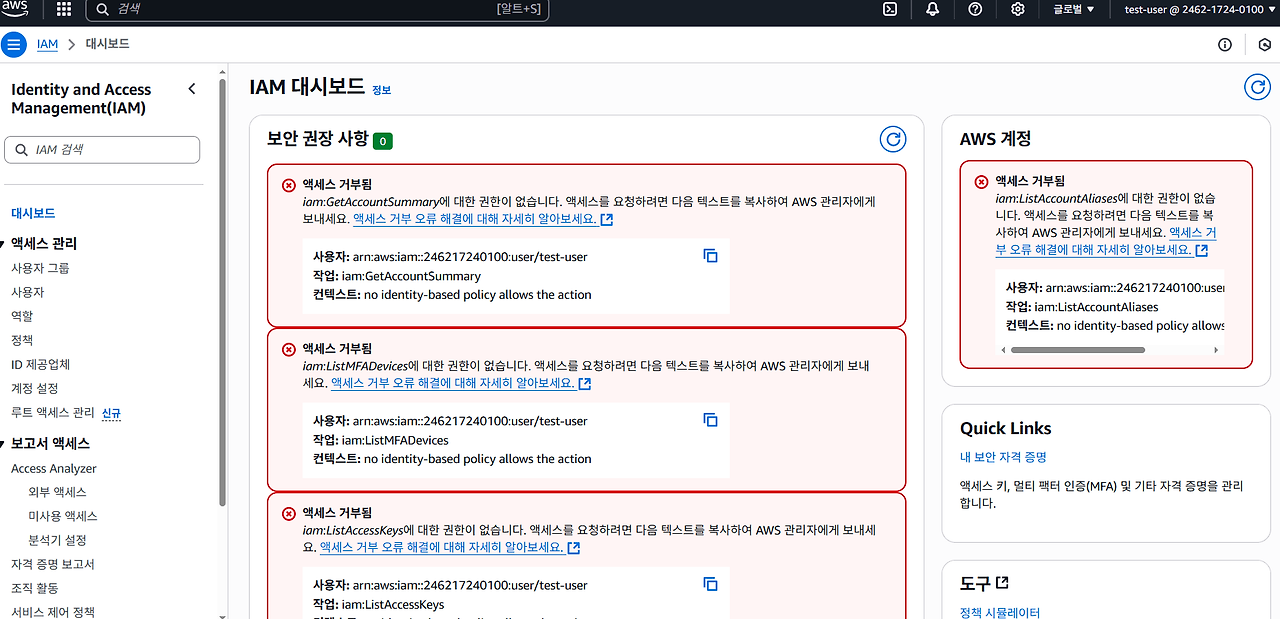Copy the GetAccountSummary error details
This screenshot has height=619, width=1280.
point(711,256)
